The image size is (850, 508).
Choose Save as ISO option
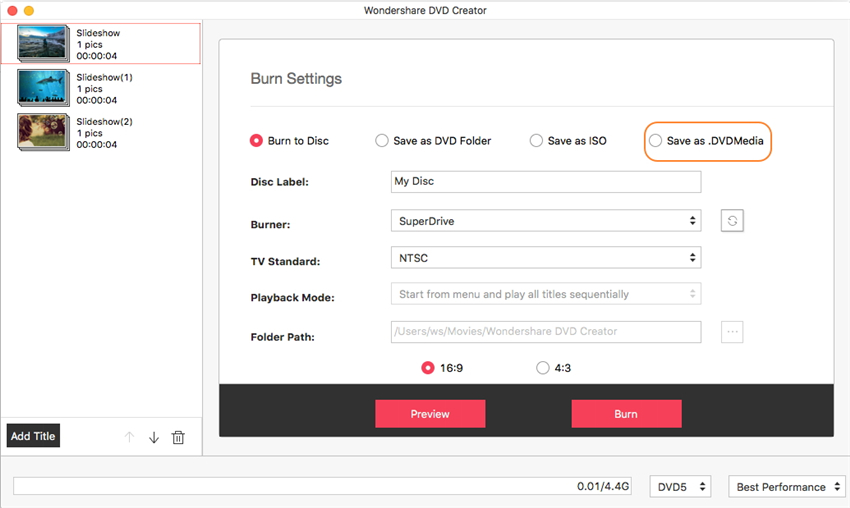(x=536, y=141)
